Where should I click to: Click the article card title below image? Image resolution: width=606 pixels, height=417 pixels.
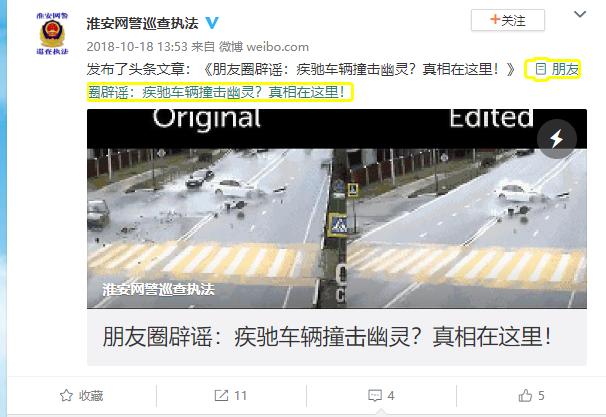tap(327, 336)
